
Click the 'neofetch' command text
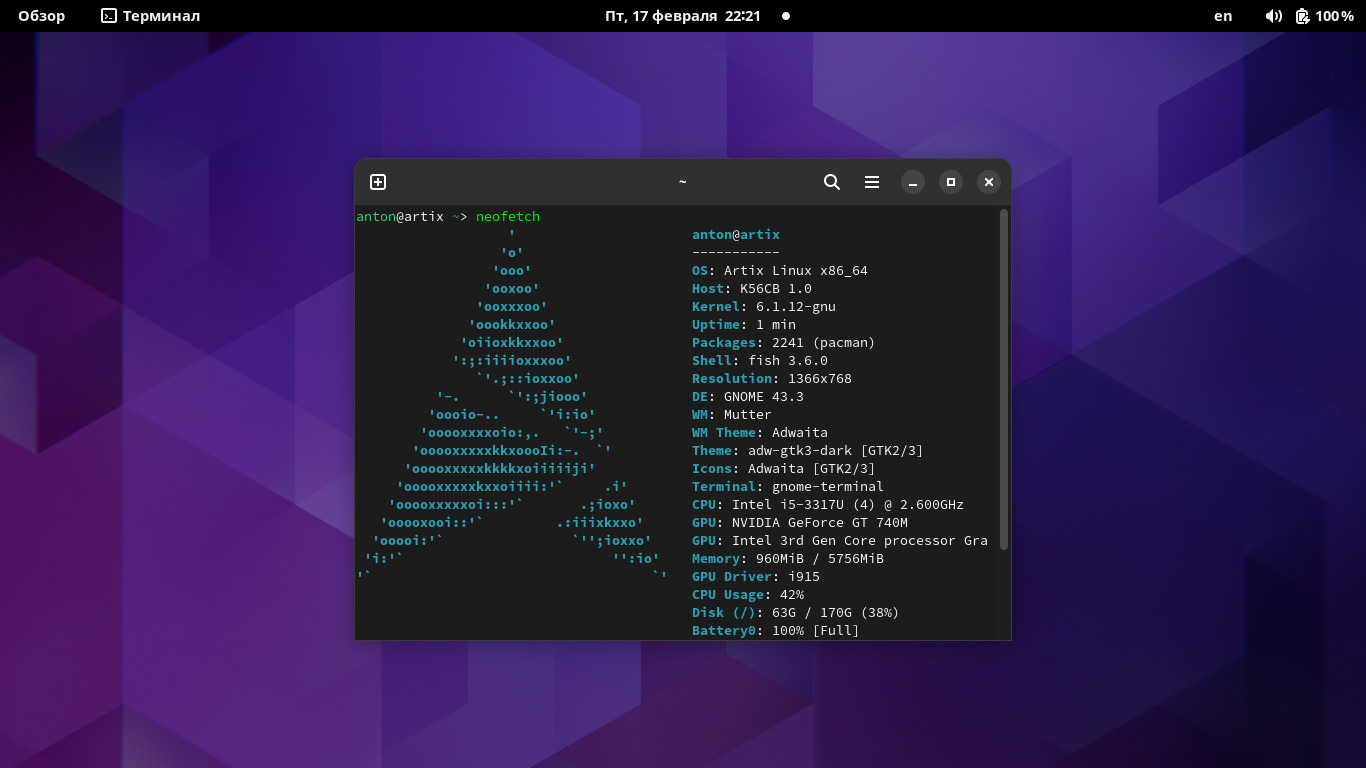click(508, 217)
